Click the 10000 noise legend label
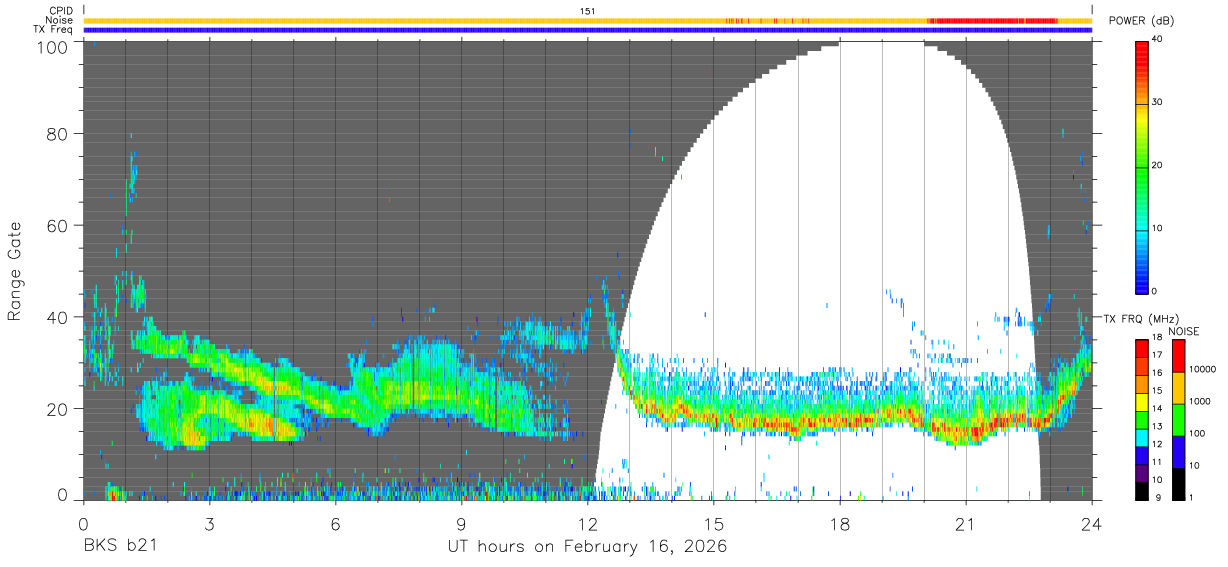This screenshot has width=1228, height=567. pos(1203,370)
